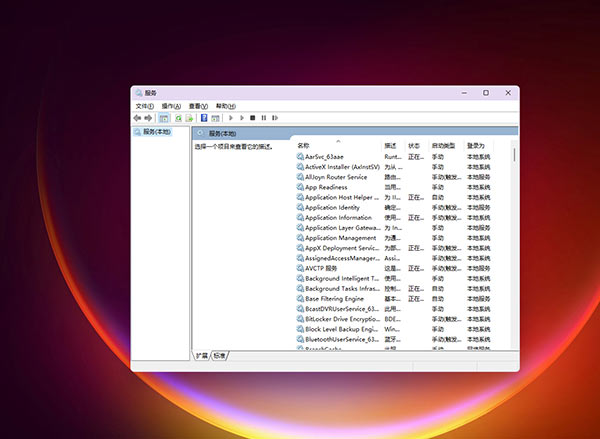
Task: Click 服务(本地) header in the details pane
Action: click(x=222, y=134)
